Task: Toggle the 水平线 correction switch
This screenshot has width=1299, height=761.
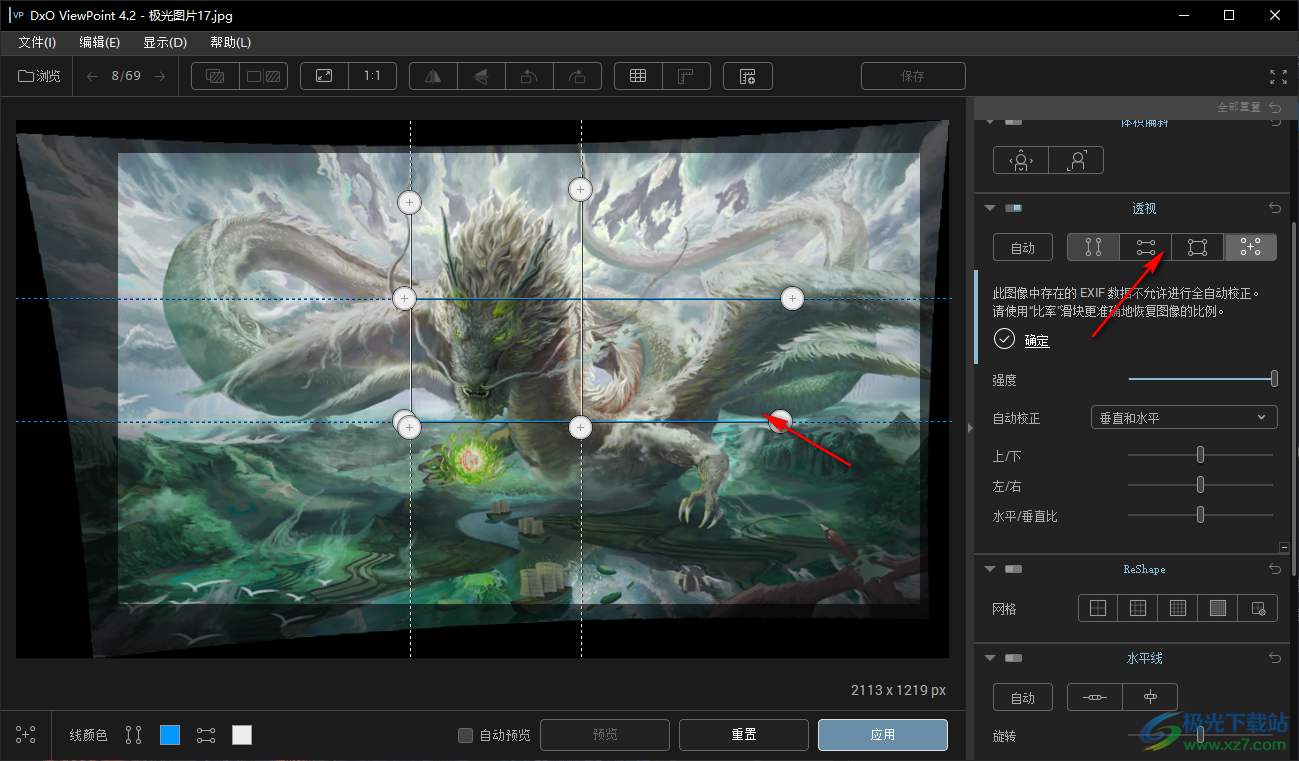Action: tap(1014, 658)
